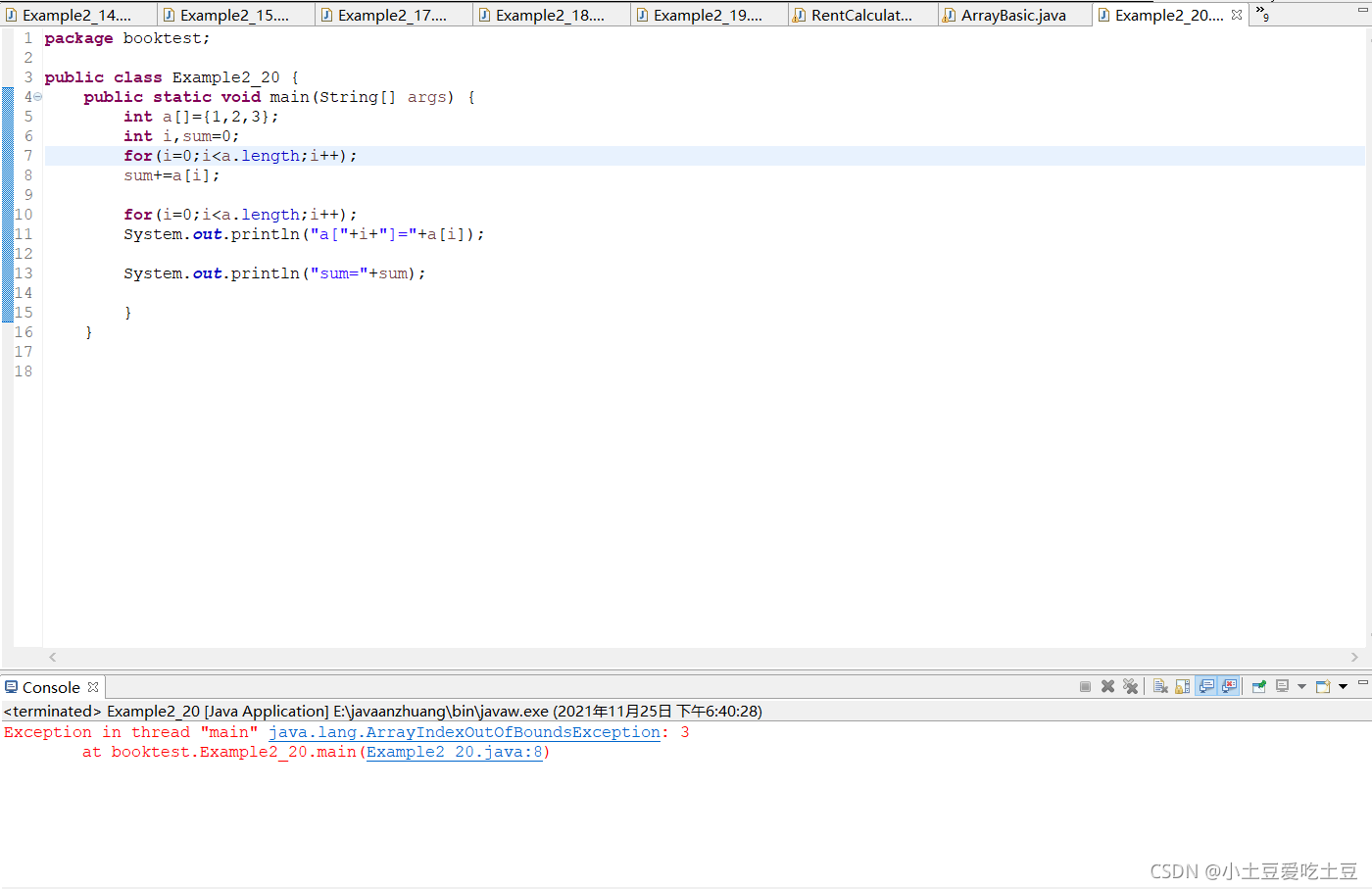Image resolution: width=1372 pixels, height=889 pixels.
Task: Click the Terminate icon in Console toolbar
Action: [1085, 686]
